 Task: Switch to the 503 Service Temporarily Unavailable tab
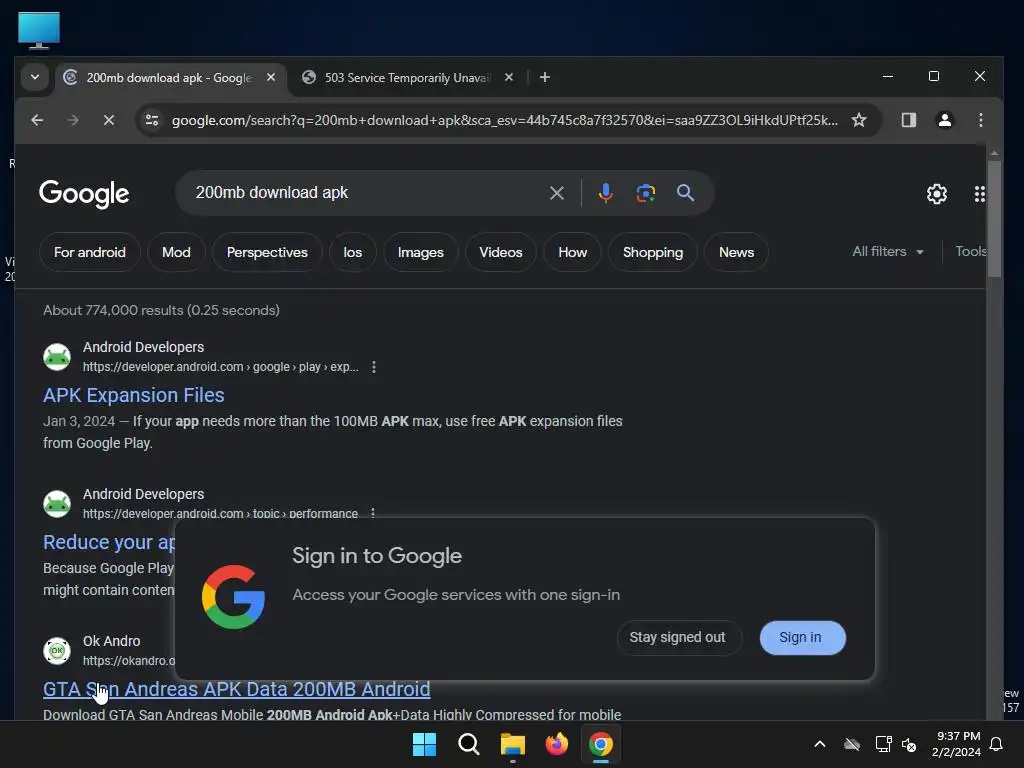(407, 78)
